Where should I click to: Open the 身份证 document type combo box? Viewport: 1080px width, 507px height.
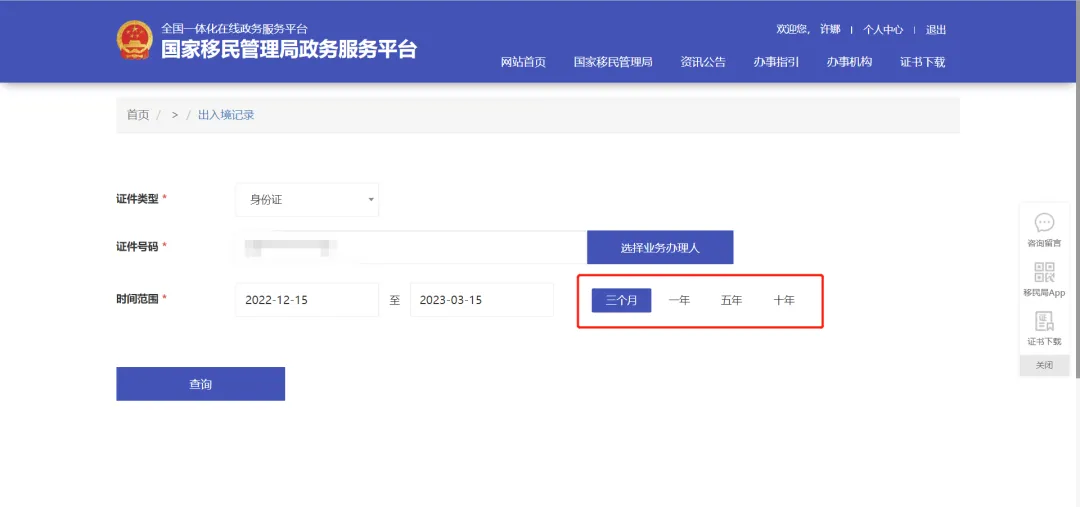point(307,200)
